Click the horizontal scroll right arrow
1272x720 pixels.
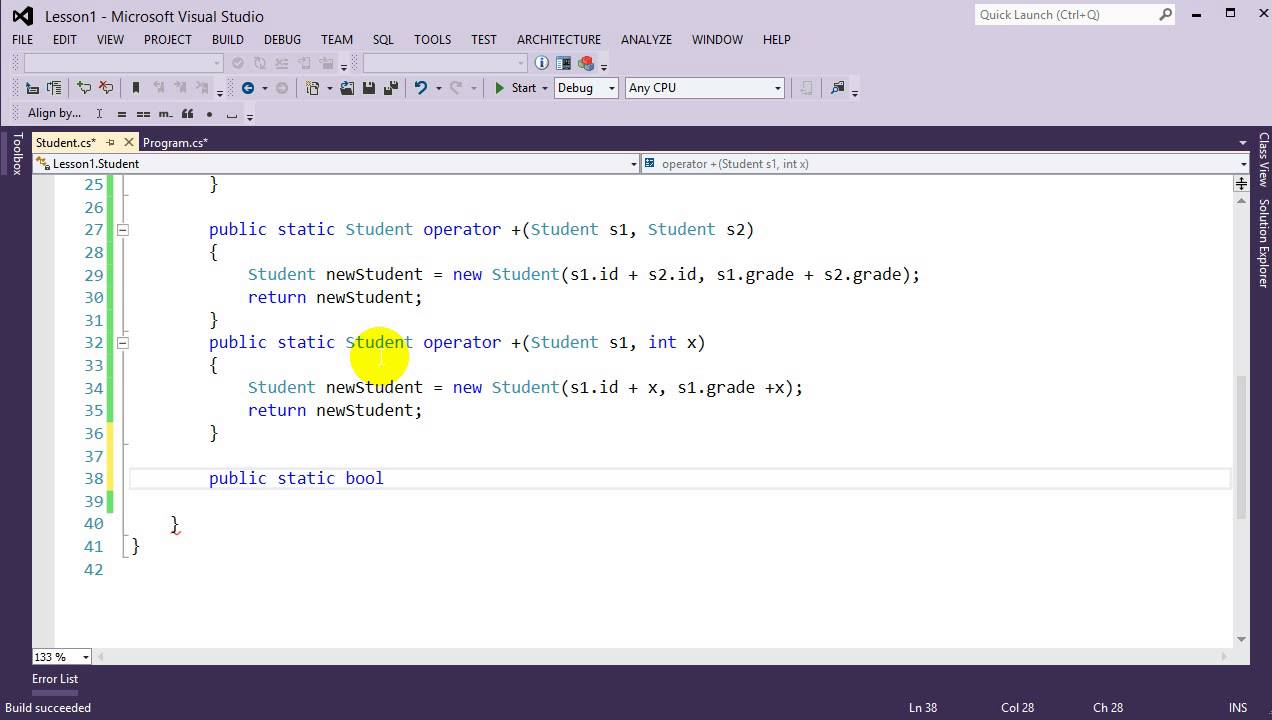[x=1225, y=657]
